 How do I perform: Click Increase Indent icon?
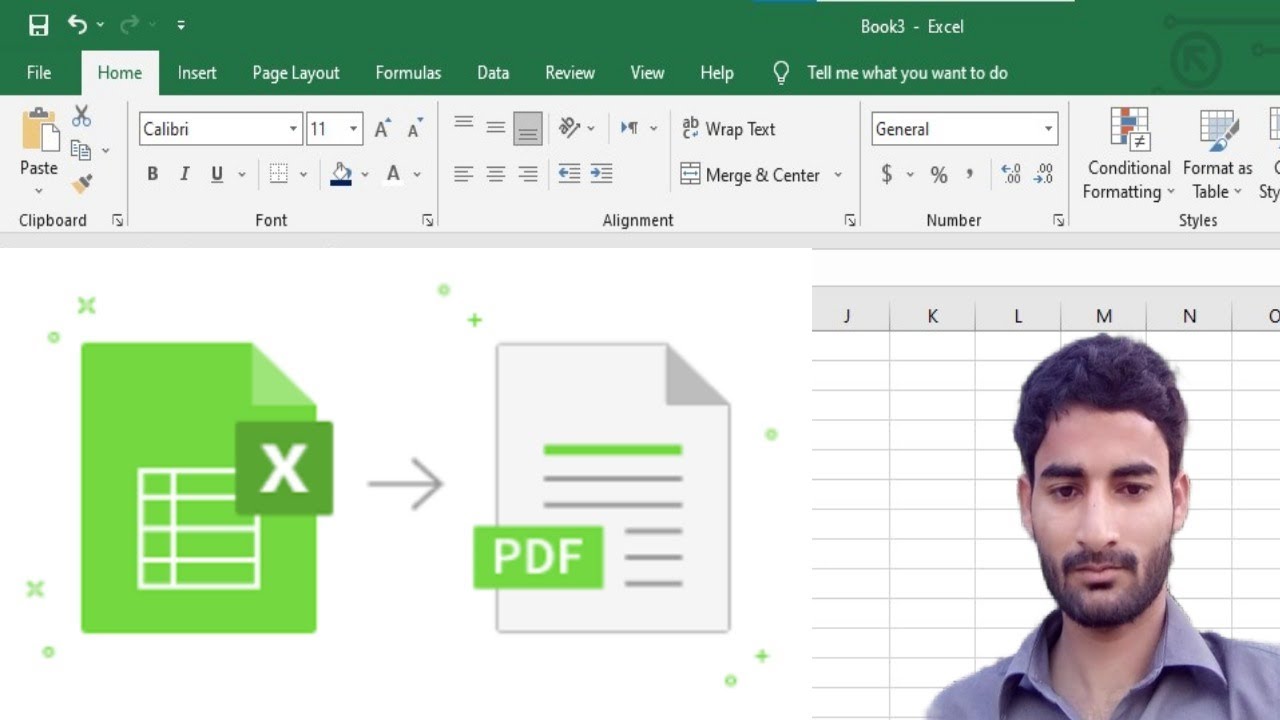tap(601, 174)
